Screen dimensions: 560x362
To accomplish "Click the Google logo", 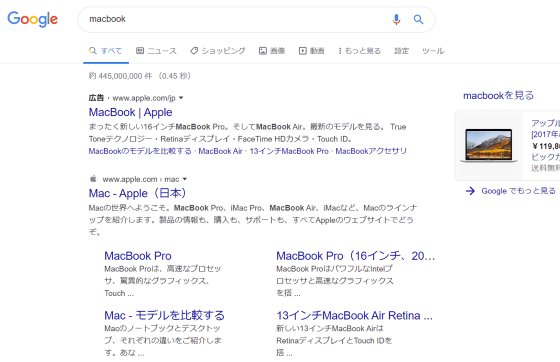I will pyautogui.click(x=32, y=19).
